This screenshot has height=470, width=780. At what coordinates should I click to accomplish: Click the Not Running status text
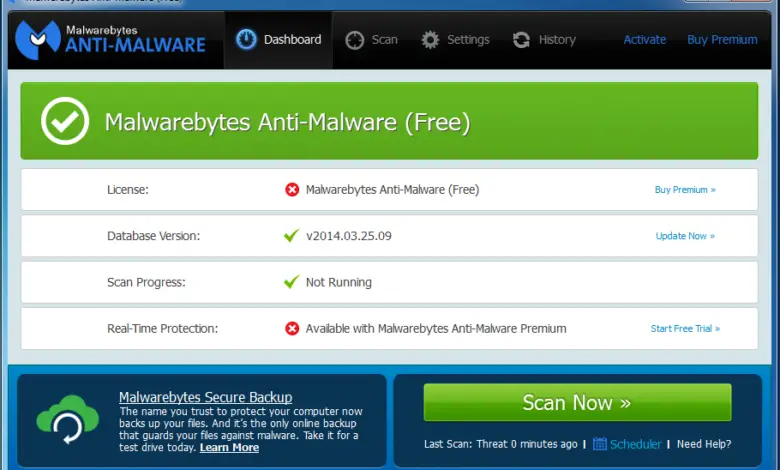click(x=339, y=282)
